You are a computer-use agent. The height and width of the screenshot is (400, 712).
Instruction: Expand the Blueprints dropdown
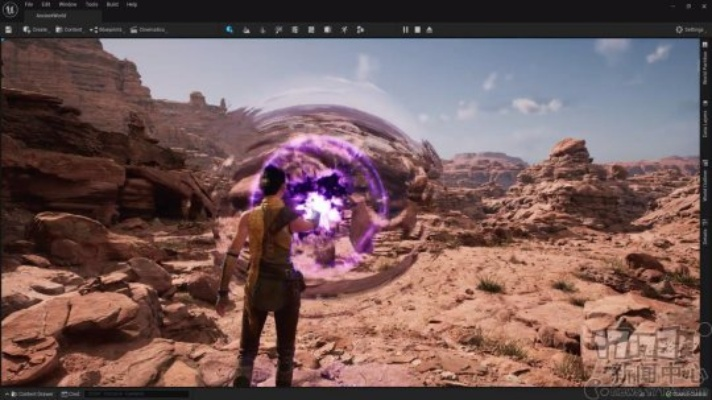click(x=107, y=30)
